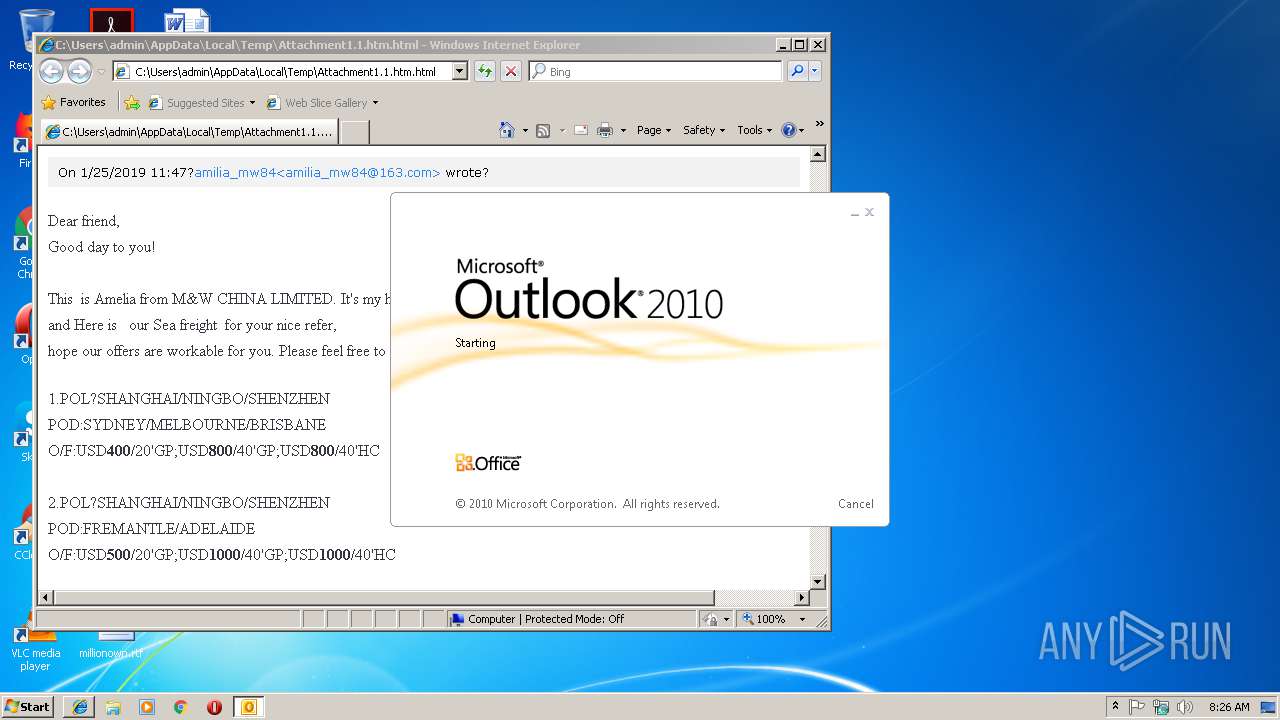Click the Home icon in the command bar
The height and width of the screenshot is (720, 1280).
tap(507, 130)
